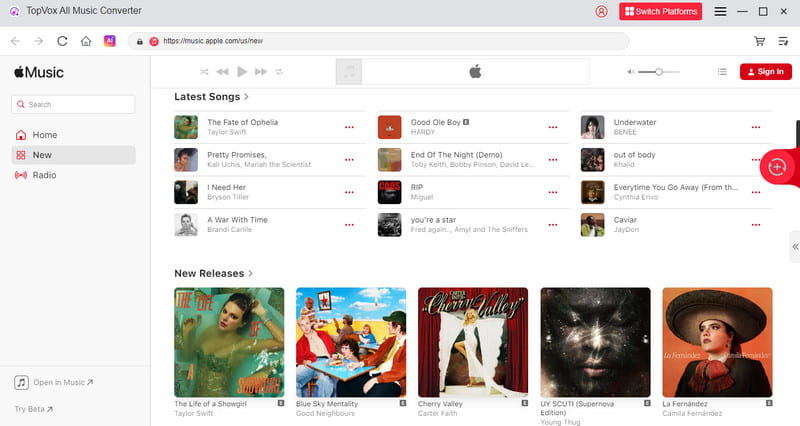Screen dimensions: 800x426
Task: Click the forward navigation arrow
Action: 38,41
